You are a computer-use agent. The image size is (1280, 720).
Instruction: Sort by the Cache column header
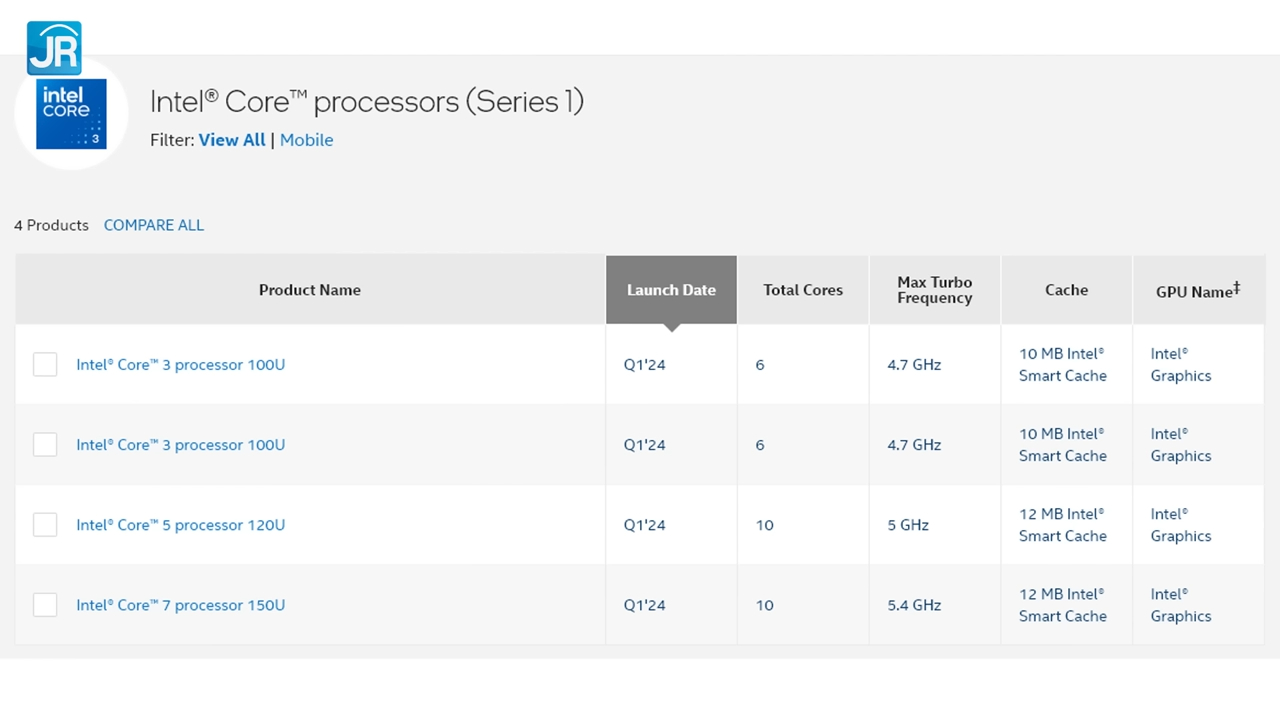tap(1066, 290)
